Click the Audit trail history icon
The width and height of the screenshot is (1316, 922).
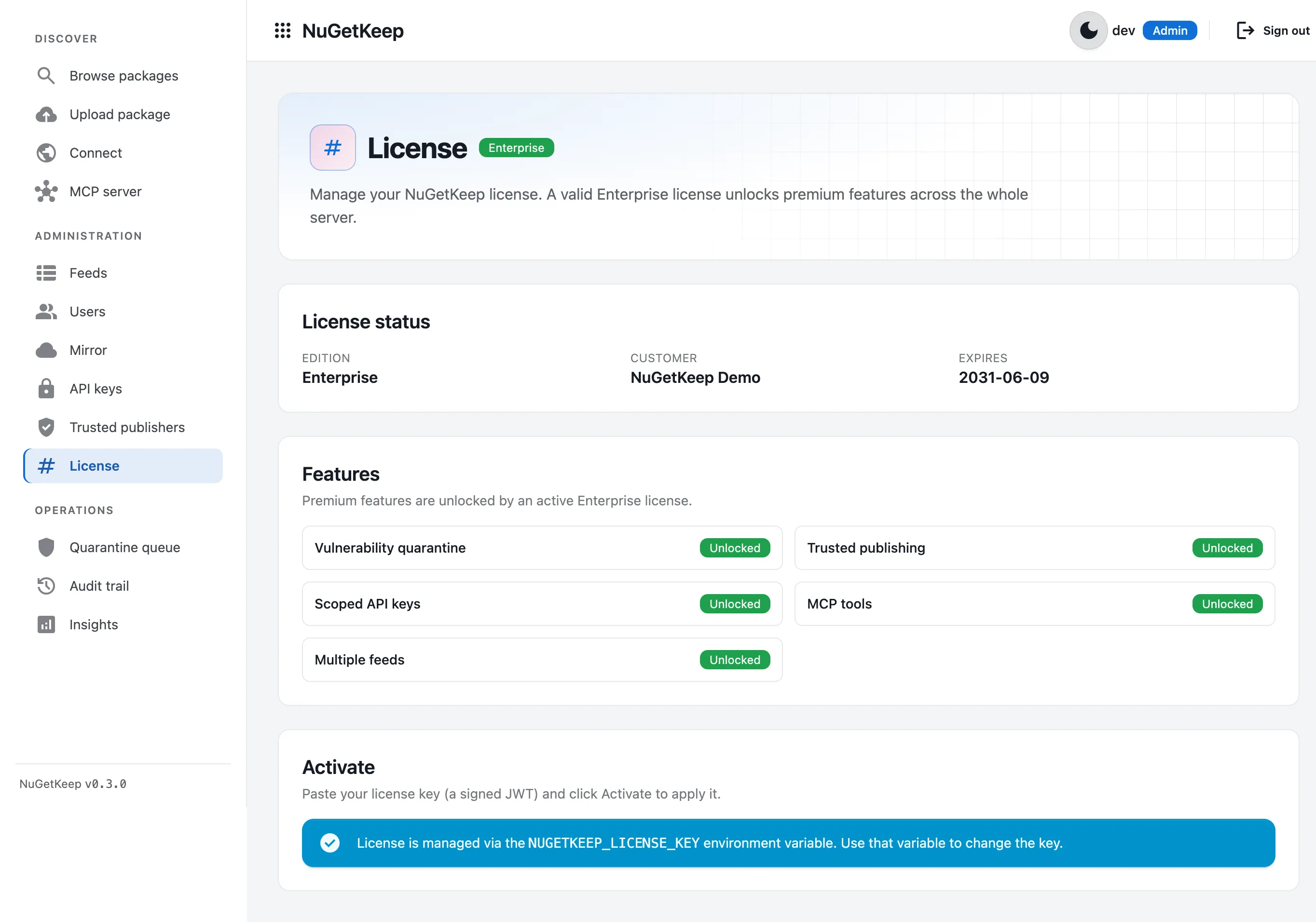pos(46,586)
